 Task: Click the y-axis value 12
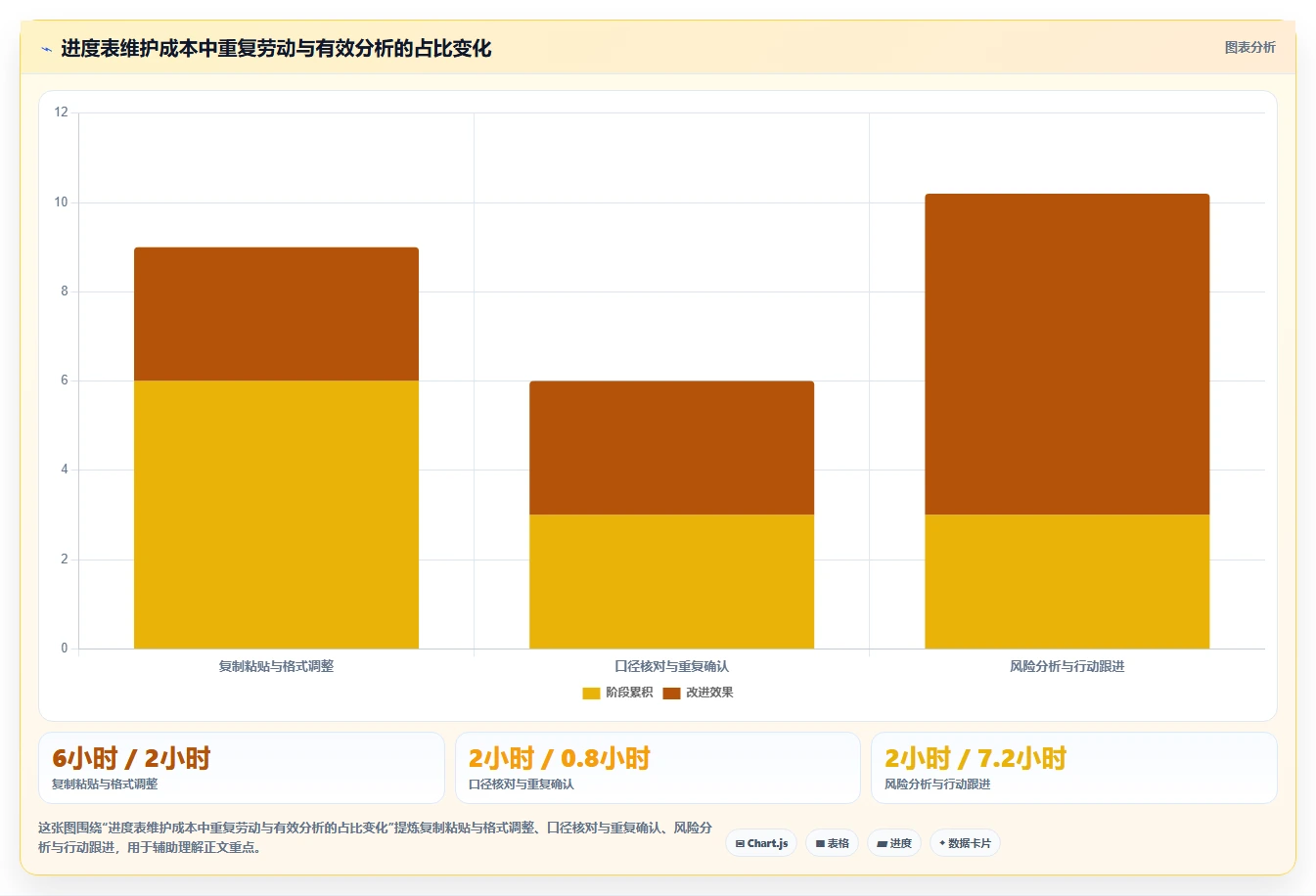click(62, 112)
